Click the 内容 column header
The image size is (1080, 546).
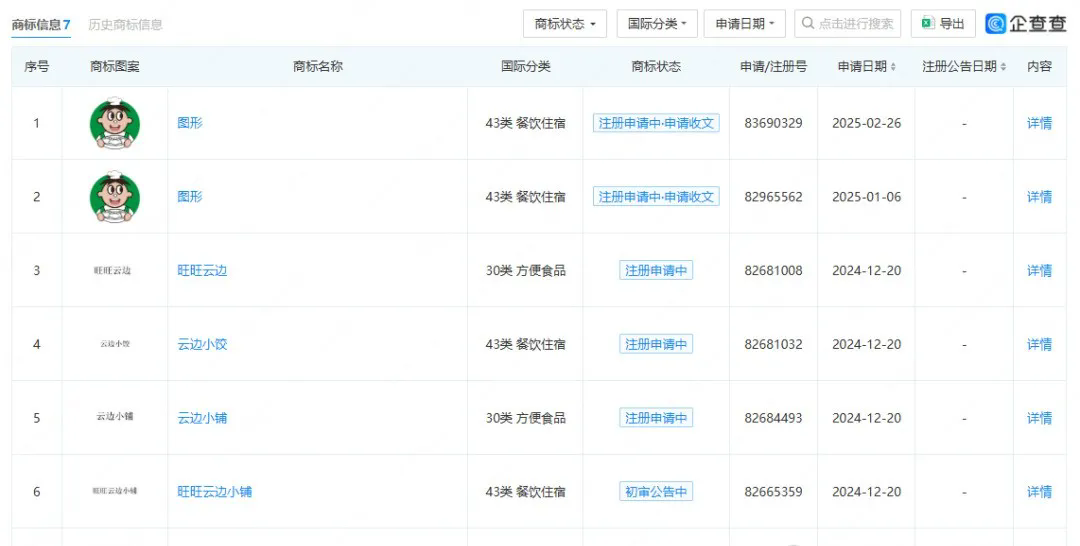coord(1039,67)
